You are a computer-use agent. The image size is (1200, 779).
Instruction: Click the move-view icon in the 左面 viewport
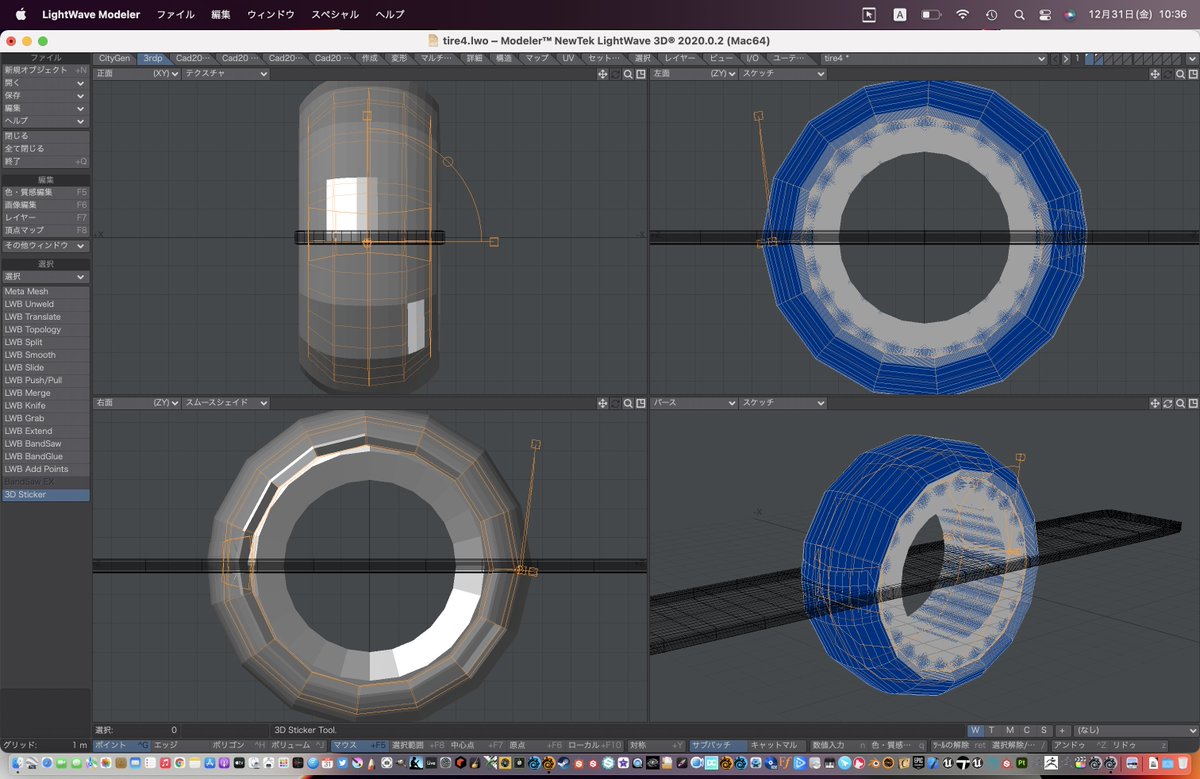[1155, 74]
